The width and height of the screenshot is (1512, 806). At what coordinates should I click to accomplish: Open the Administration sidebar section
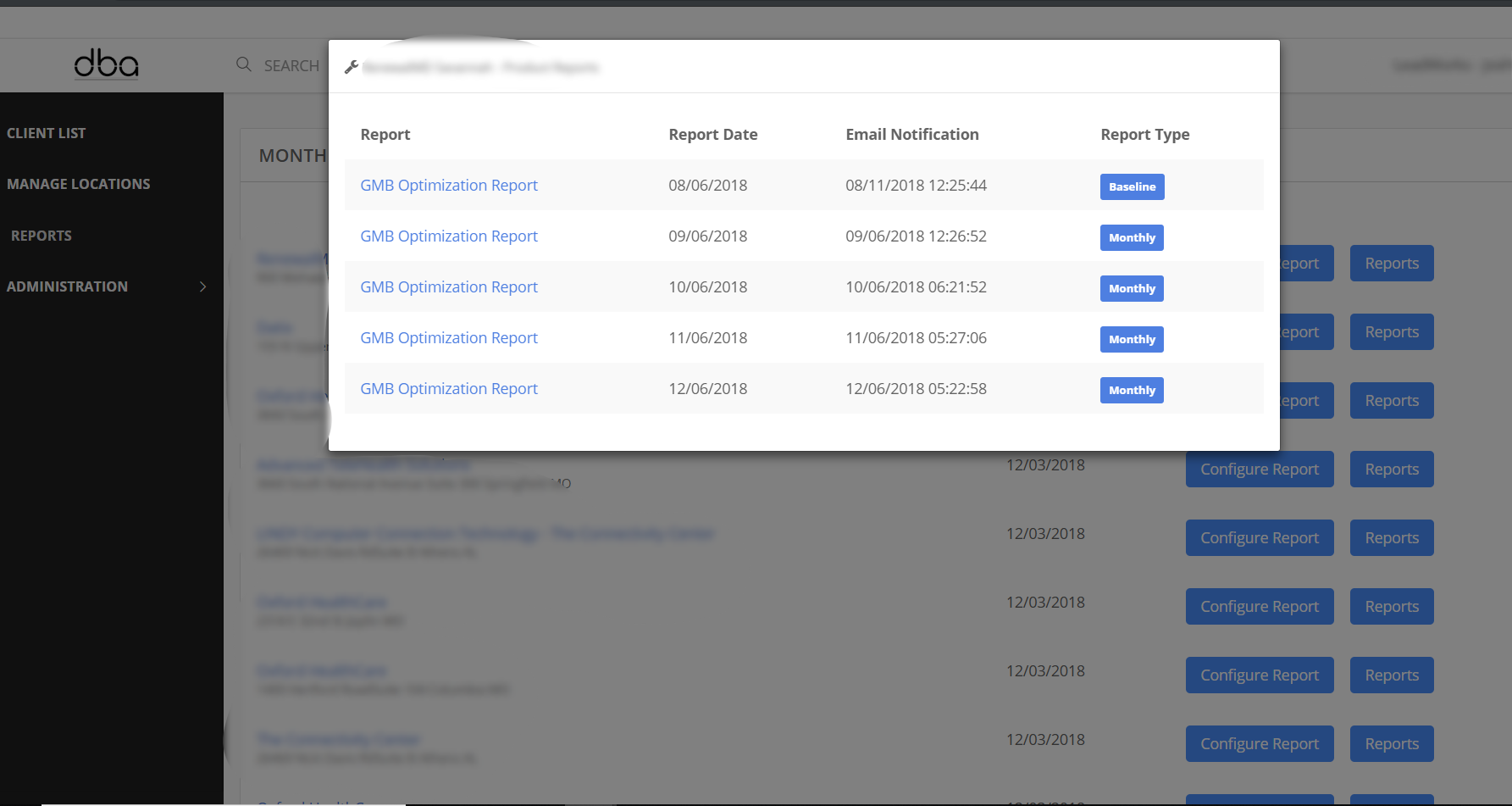(x=68, y=286)
